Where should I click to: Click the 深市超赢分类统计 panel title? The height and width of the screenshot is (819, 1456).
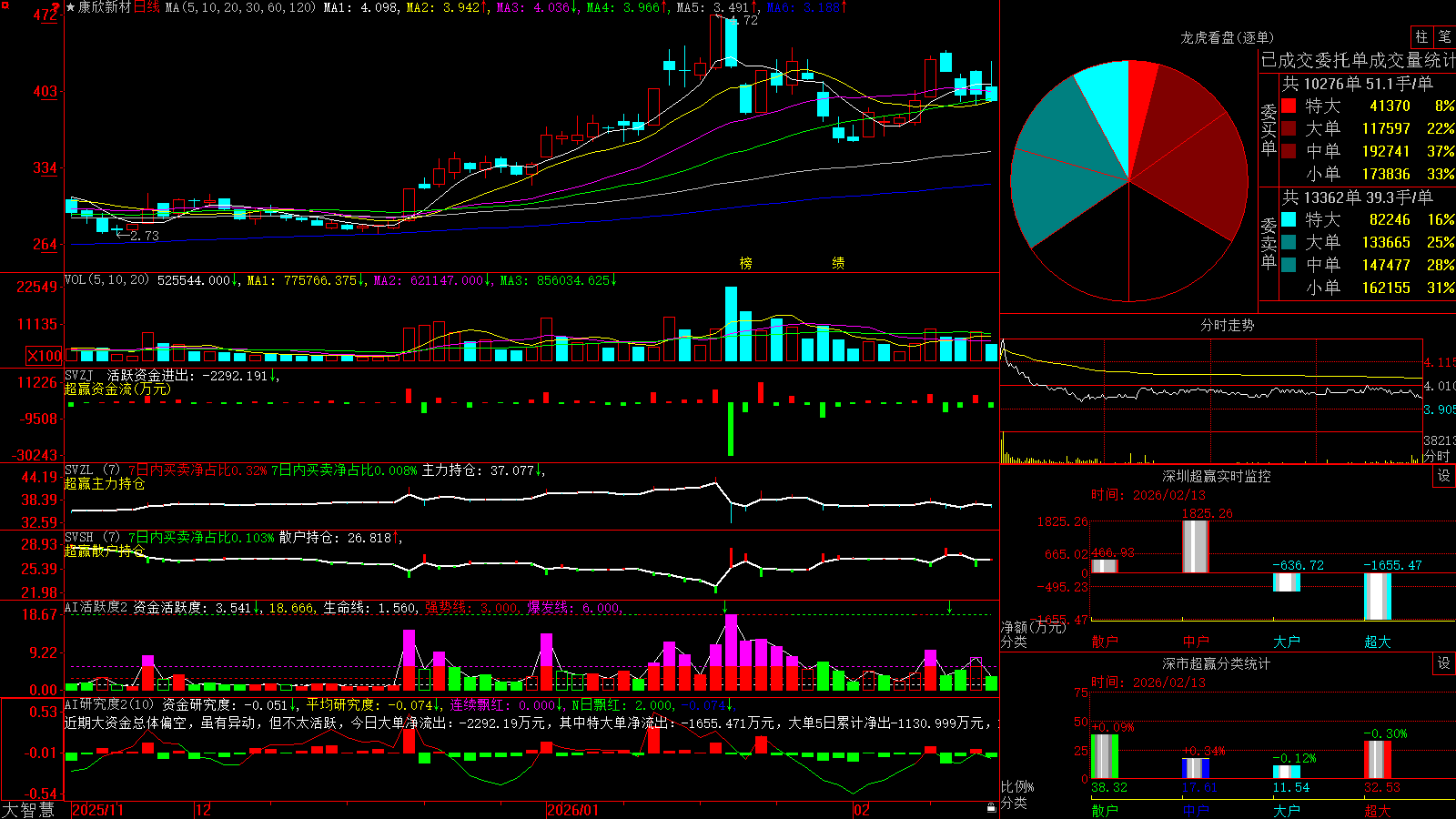point(1217,663)
